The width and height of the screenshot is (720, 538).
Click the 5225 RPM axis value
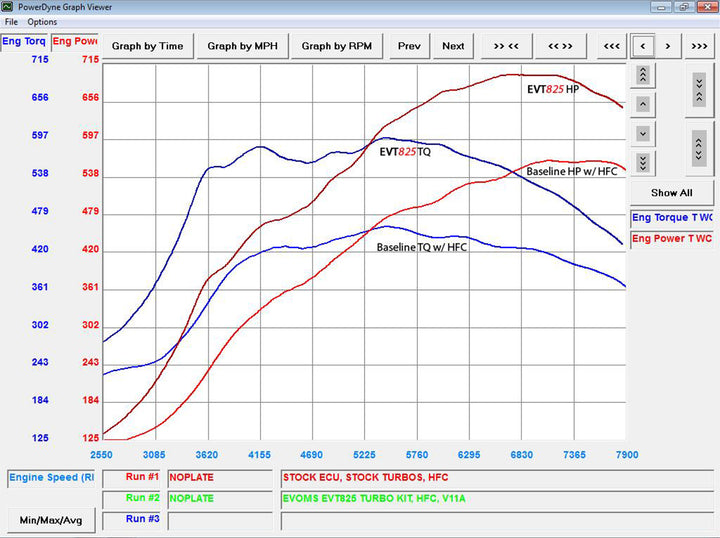pyautogui.click(x=364, y=455)
